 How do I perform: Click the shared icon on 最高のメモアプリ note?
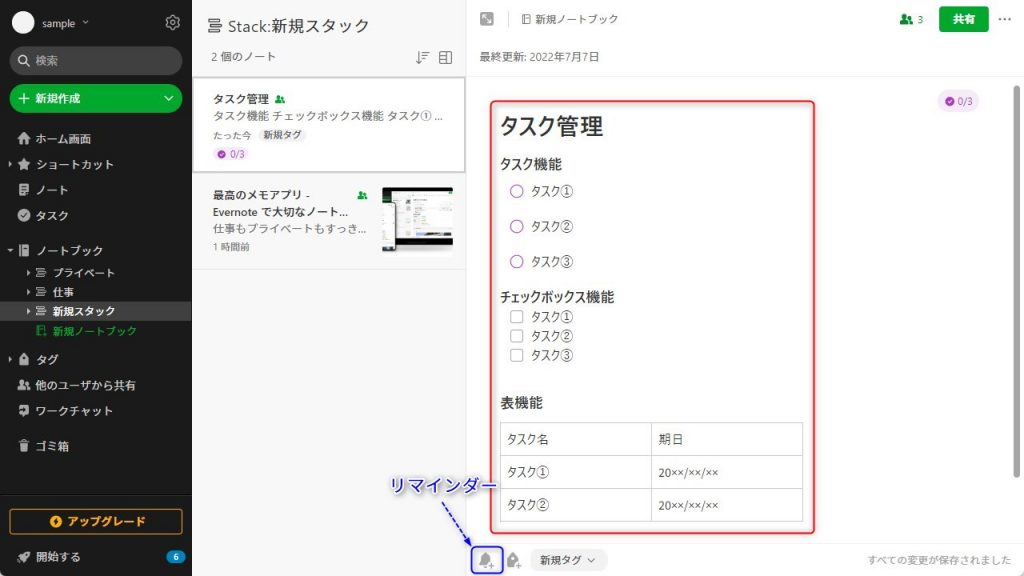[362, 195]
